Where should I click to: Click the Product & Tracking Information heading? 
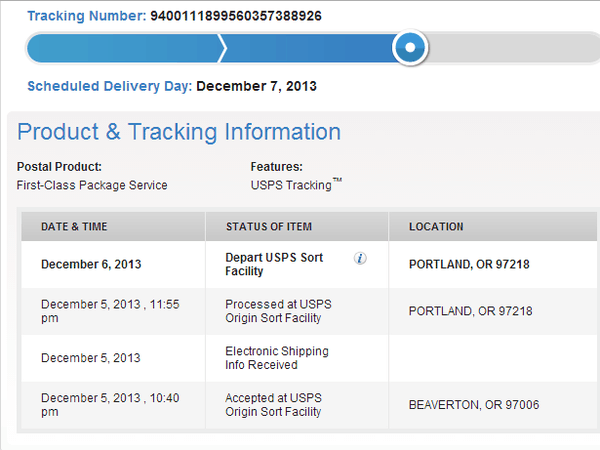click(x=179, y=132)
